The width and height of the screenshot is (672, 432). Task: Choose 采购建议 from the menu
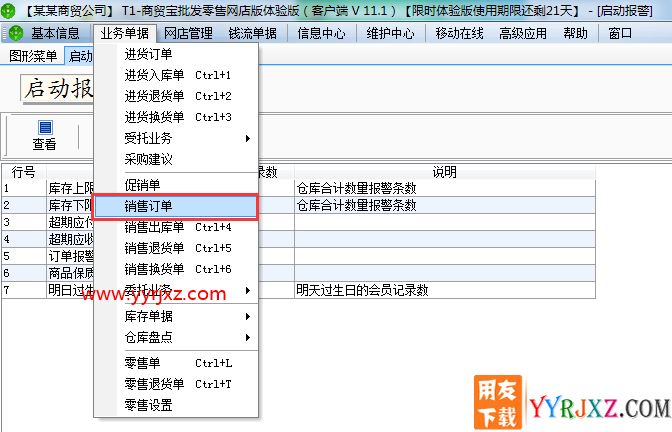coord(176,159)
